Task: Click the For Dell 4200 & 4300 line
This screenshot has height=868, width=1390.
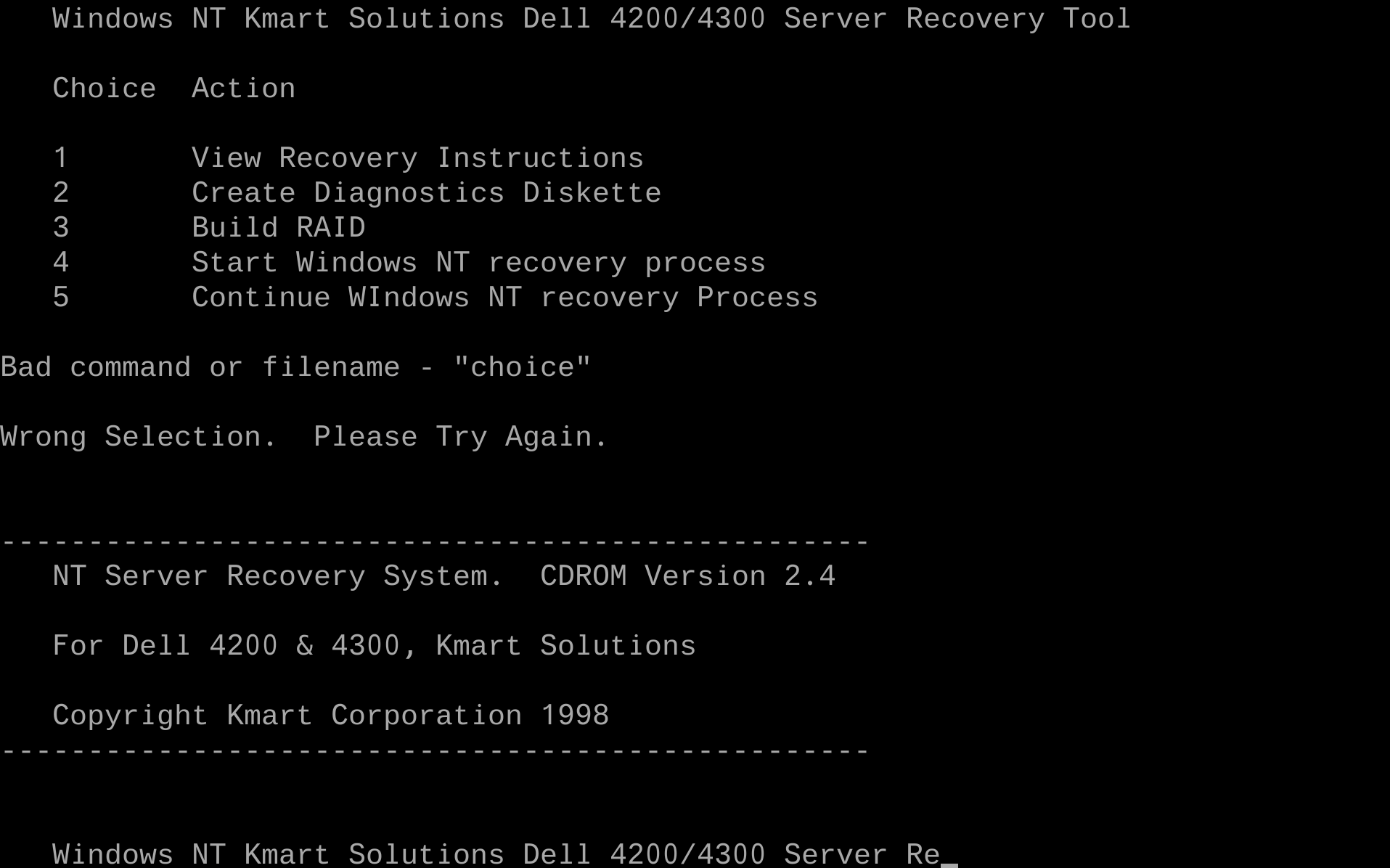Action: (374, 646)
